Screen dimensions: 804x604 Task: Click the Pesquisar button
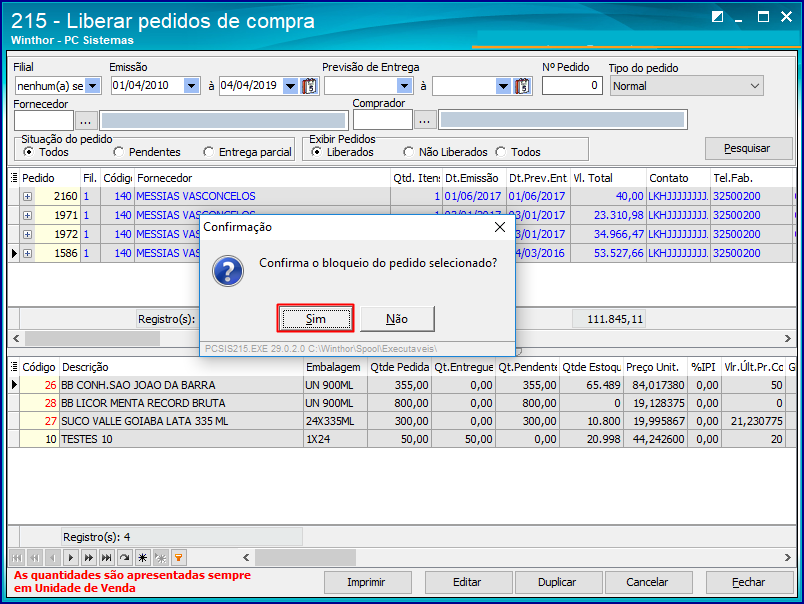click(749, 149)
